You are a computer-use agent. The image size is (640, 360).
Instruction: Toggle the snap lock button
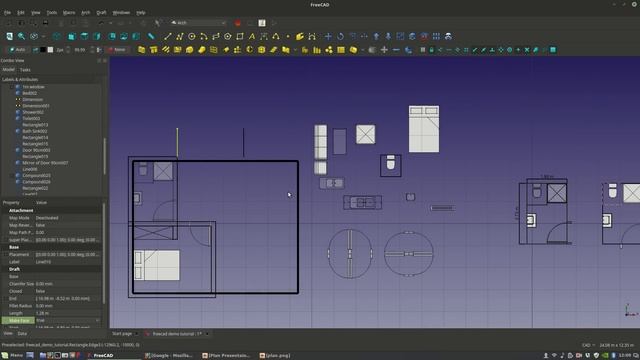(x=431, y=50)
